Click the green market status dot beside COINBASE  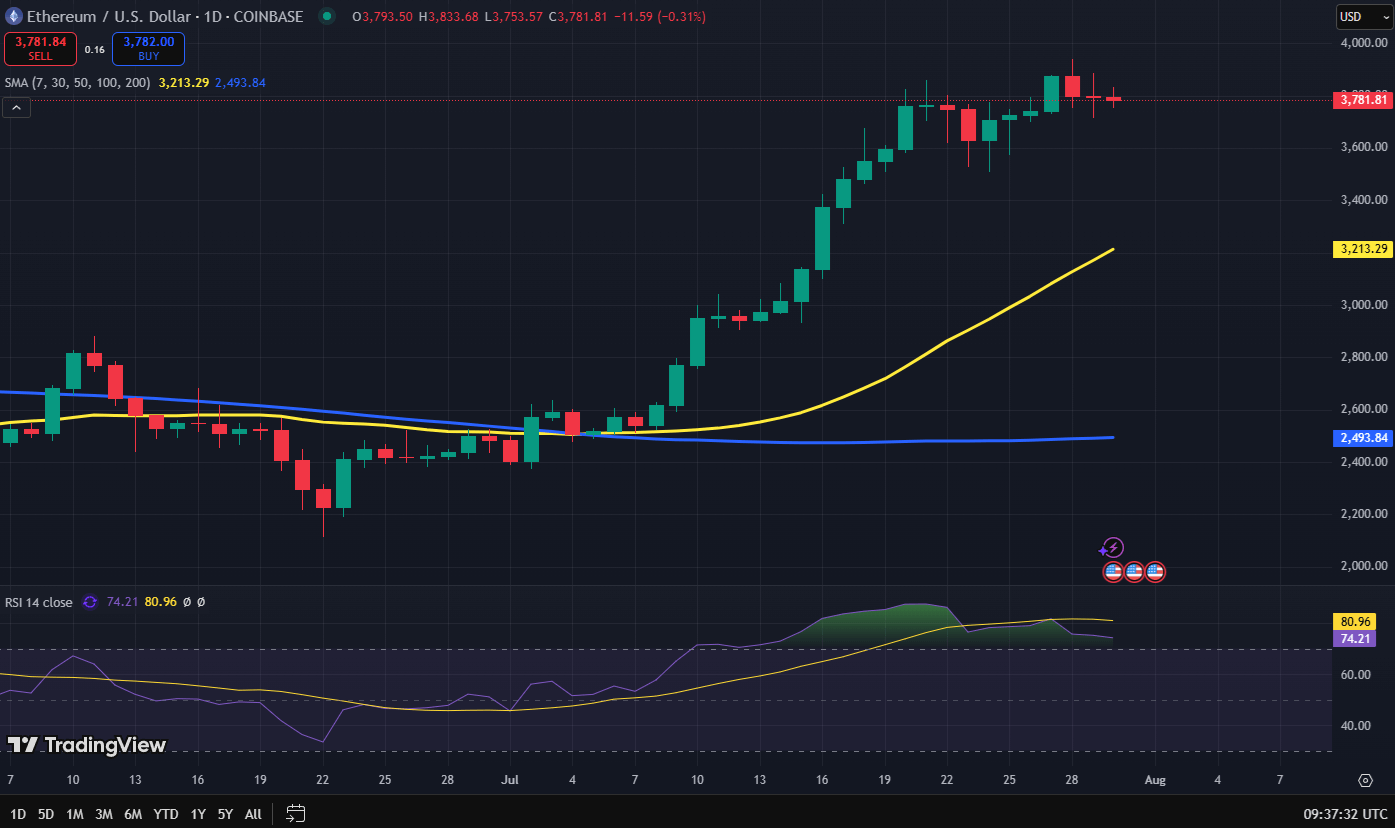point(325,16)
